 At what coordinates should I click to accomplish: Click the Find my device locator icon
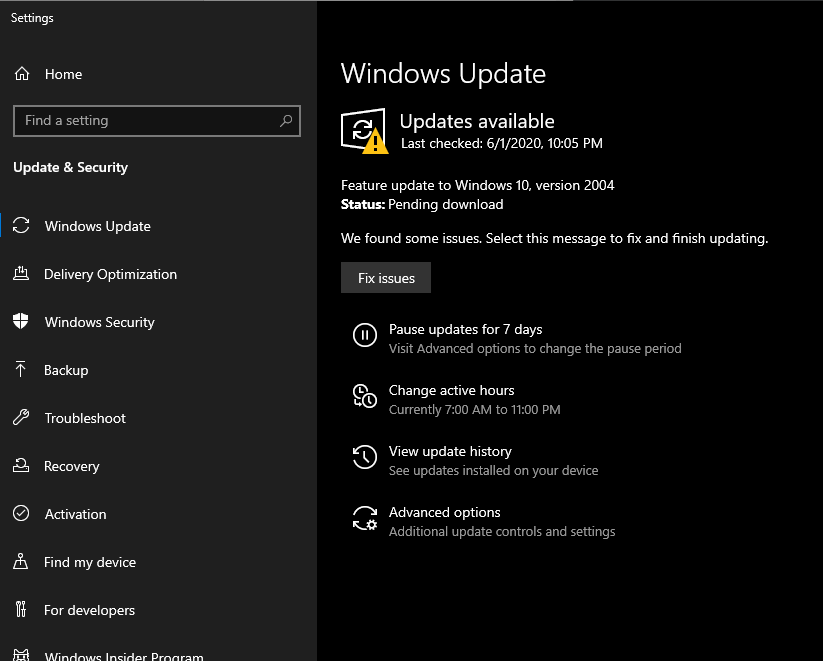point(20,561)
